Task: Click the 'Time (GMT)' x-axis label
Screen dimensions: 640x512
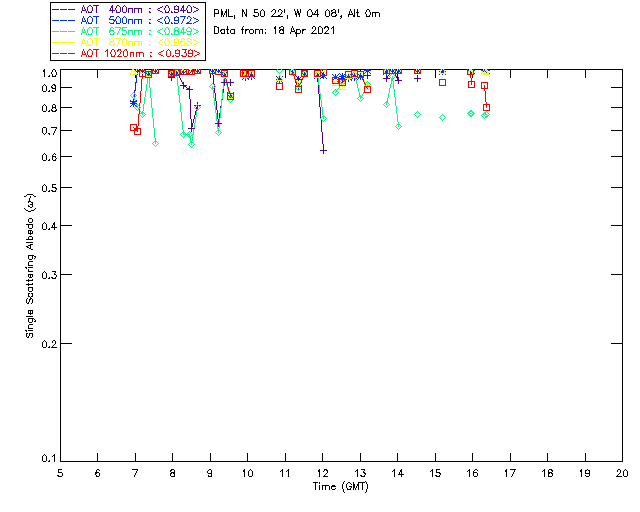Action: (x=340, y=487)
